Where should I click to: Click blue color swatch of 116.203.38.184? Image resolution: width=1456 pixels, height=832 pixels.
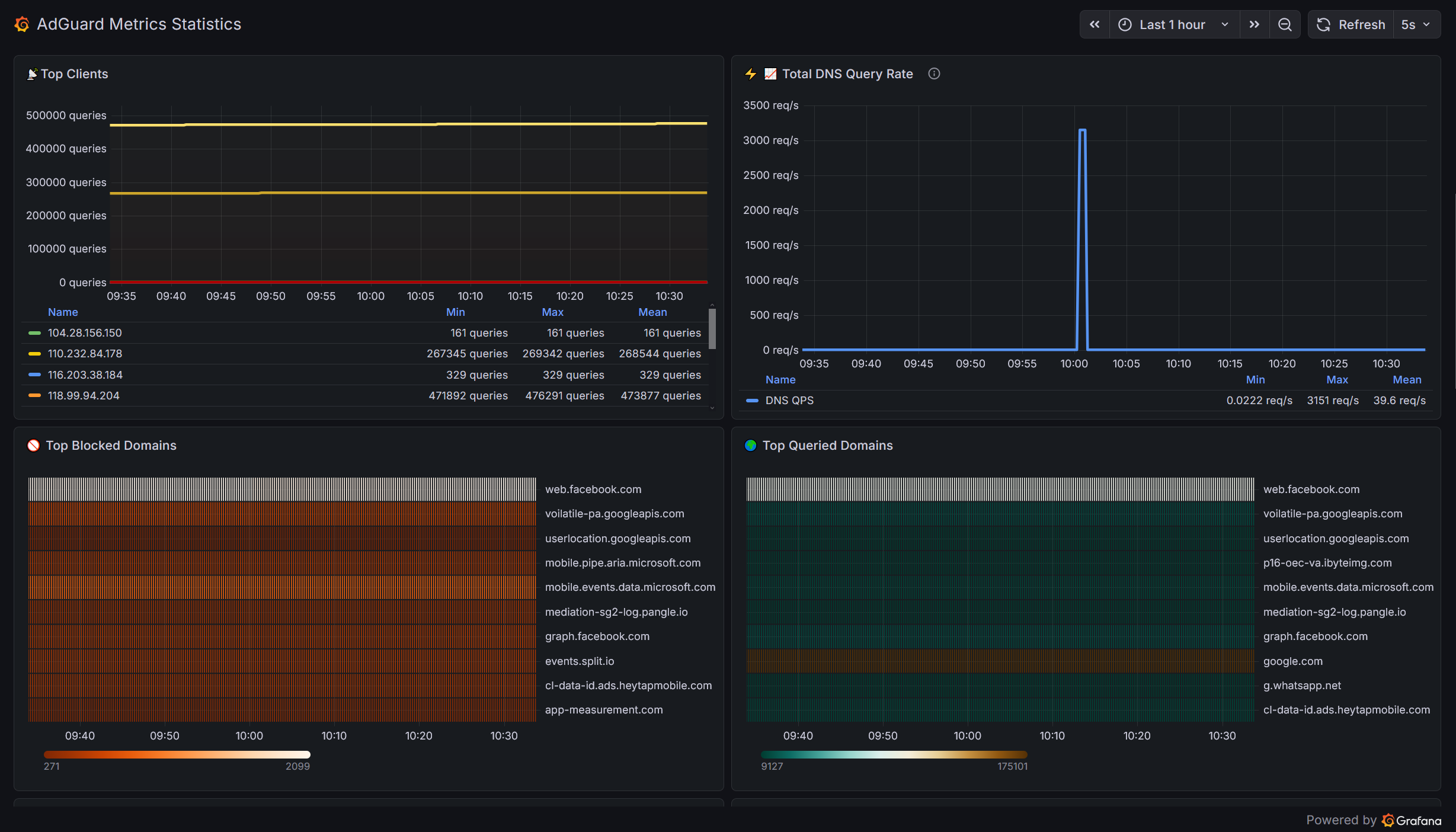(34, 375)
